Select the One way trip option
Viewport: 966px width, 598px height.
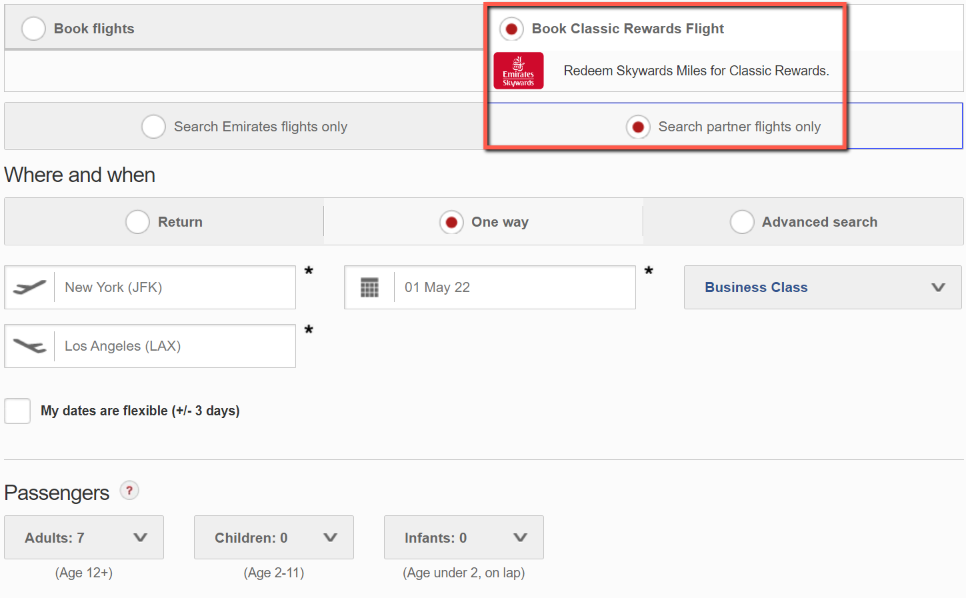coord(484,222)
